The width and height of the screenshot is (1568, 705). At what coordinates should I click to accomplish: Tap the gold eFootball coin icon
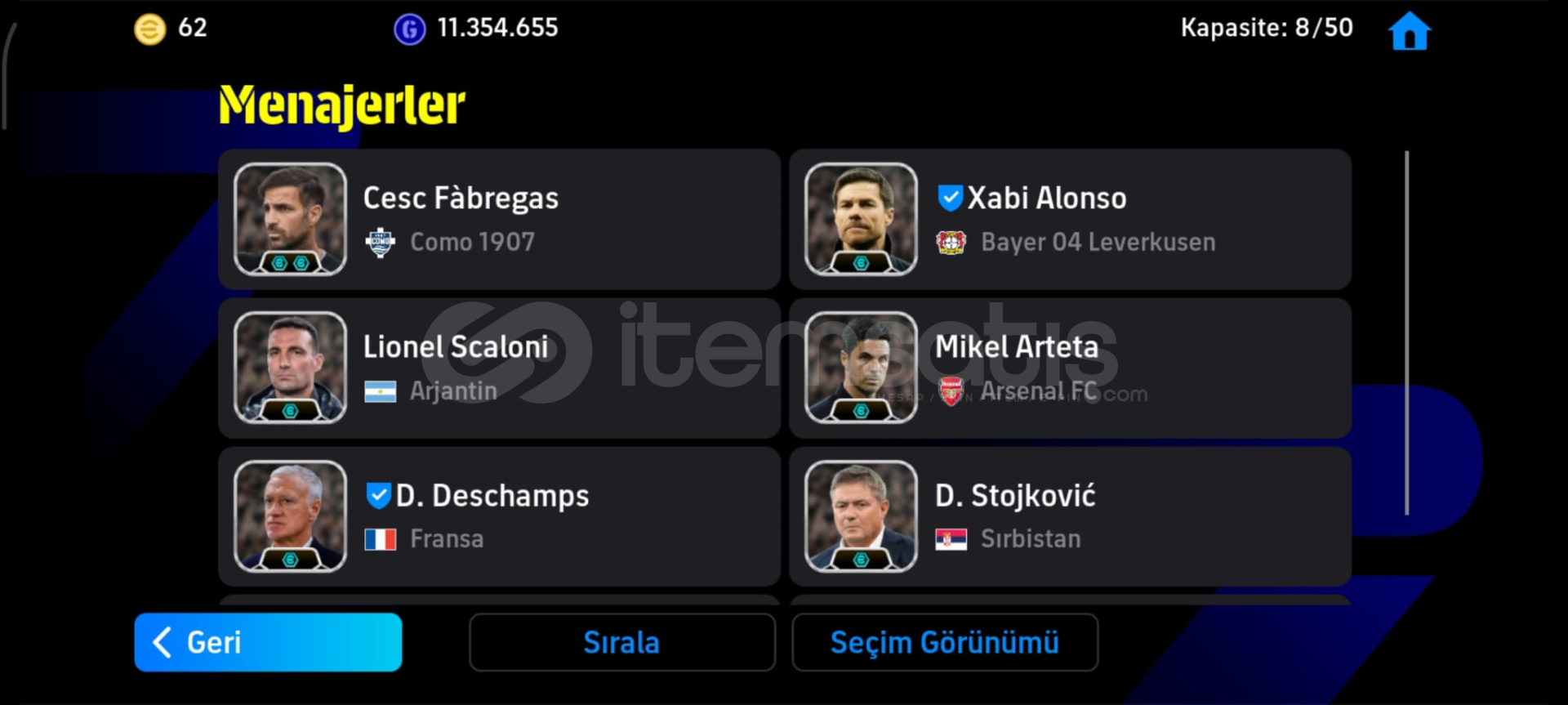[149, 29]
